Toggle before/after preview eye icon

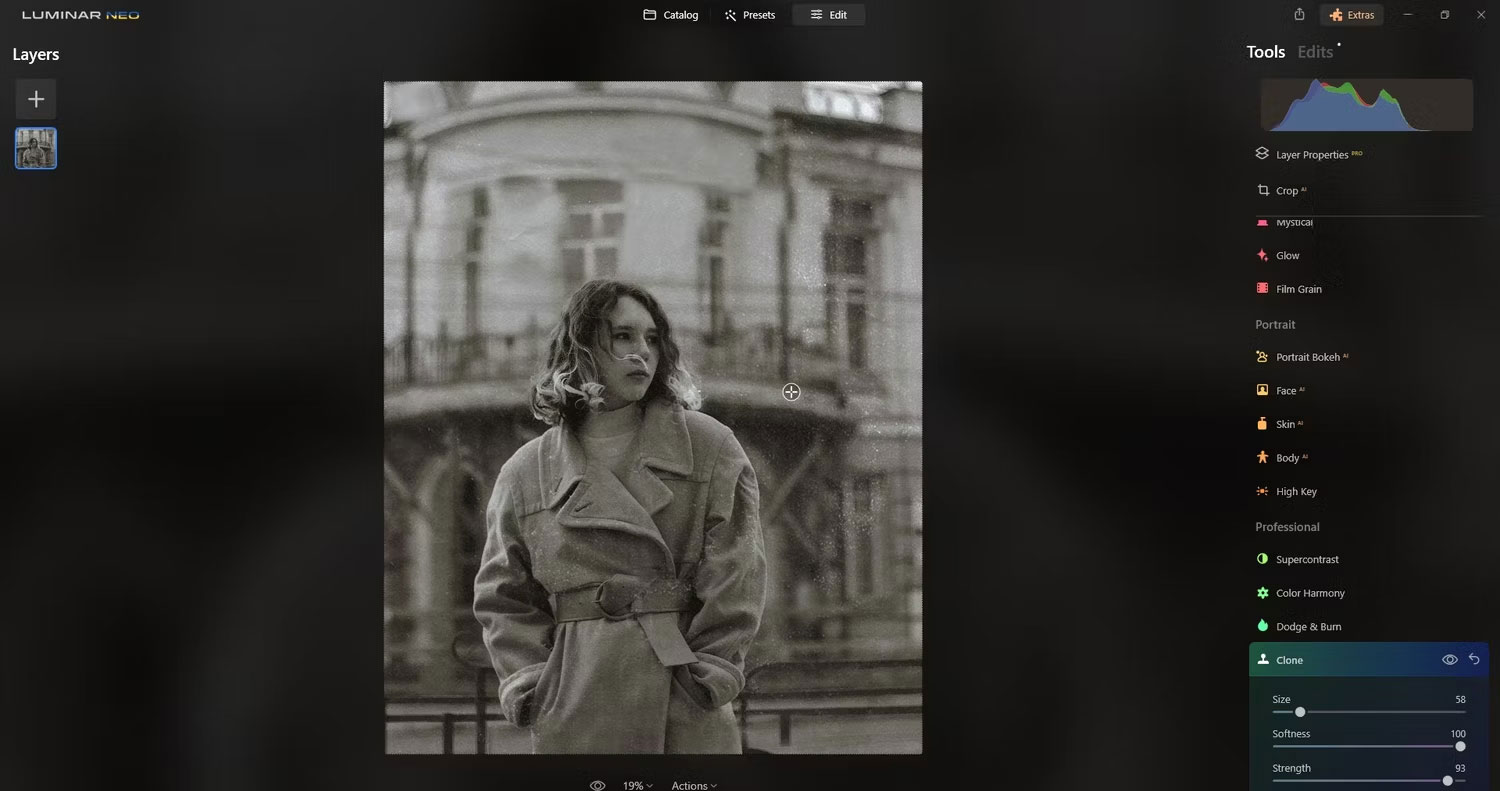click(597, 785)
